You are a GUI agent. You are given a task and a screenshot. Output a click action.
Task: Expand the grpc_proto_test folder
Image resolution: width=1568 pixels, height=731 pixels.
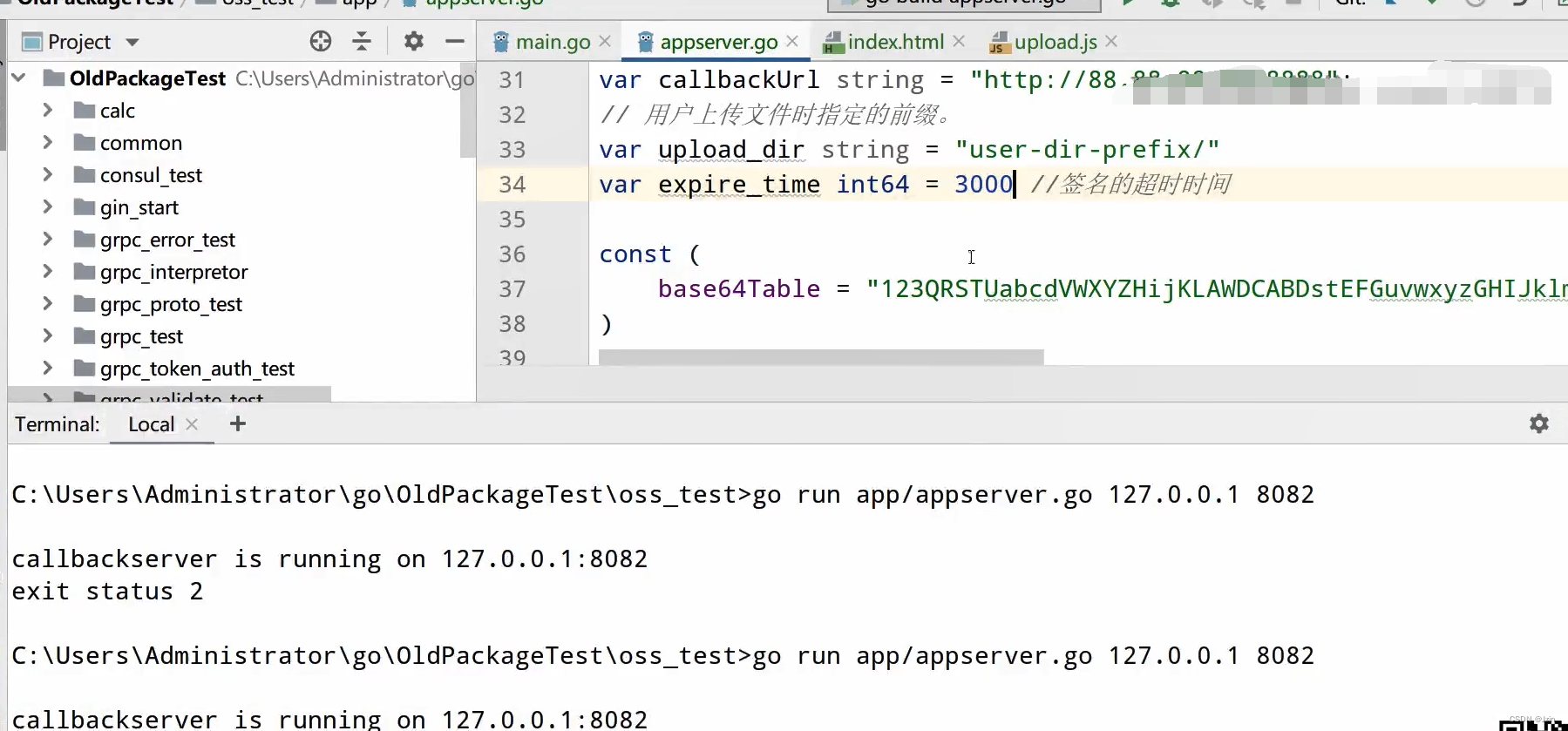(x=48, y=303)
